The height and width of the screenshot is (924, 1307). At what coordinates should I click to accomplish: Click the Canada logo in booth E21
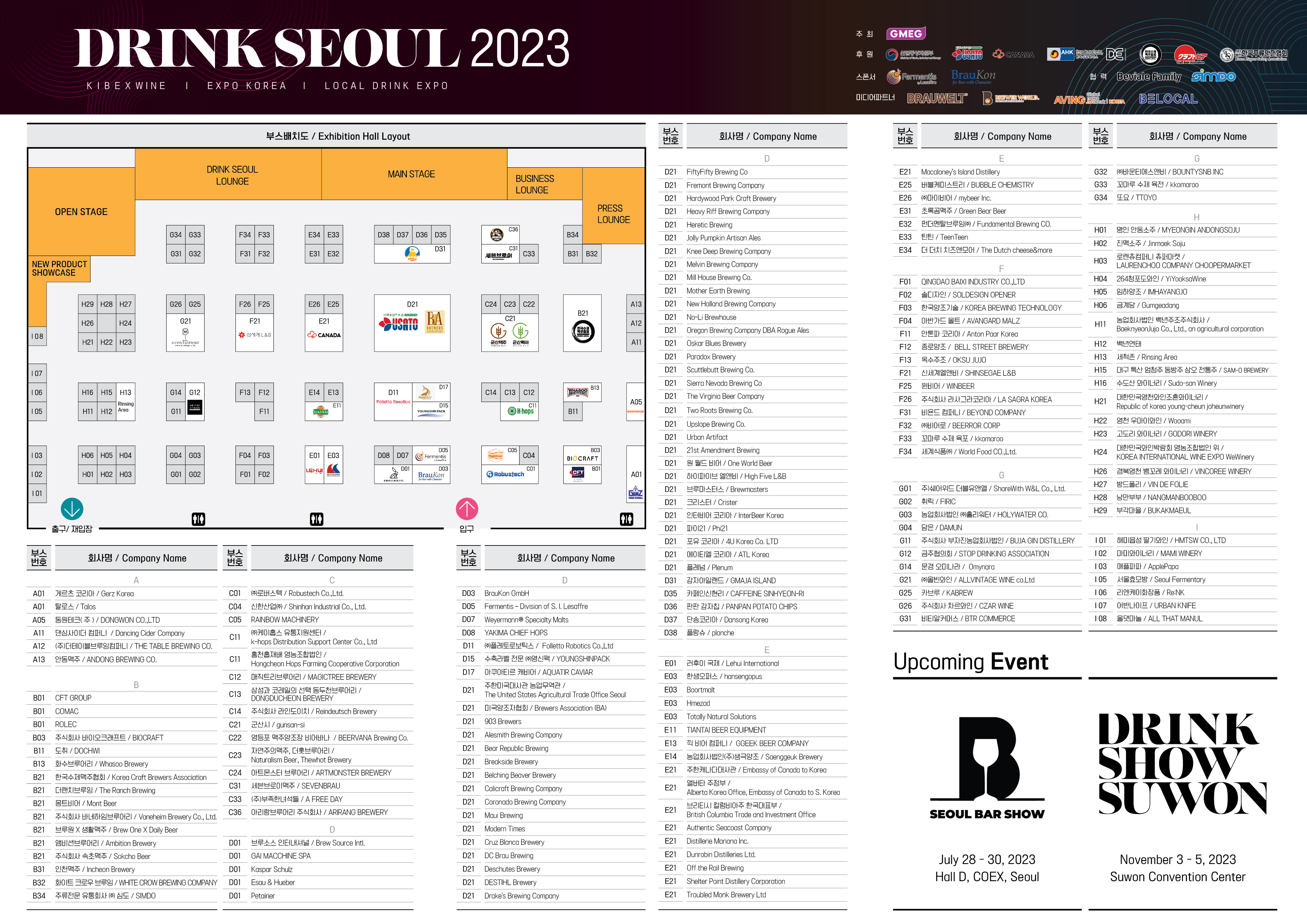point(324,335)
